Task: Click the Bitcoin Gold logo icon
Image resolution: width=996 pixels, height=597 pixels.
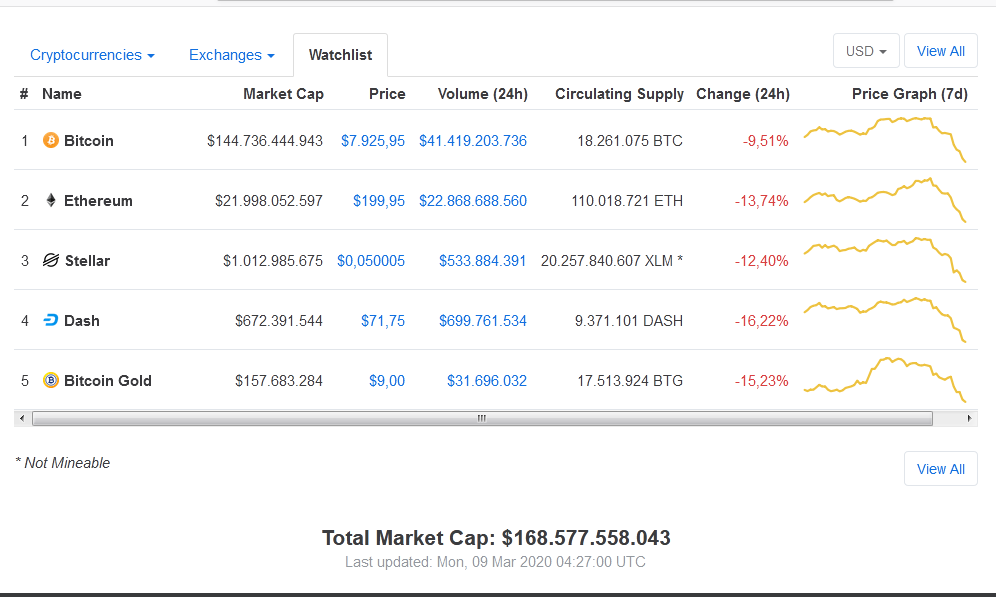Action: [x=51, y=380]
